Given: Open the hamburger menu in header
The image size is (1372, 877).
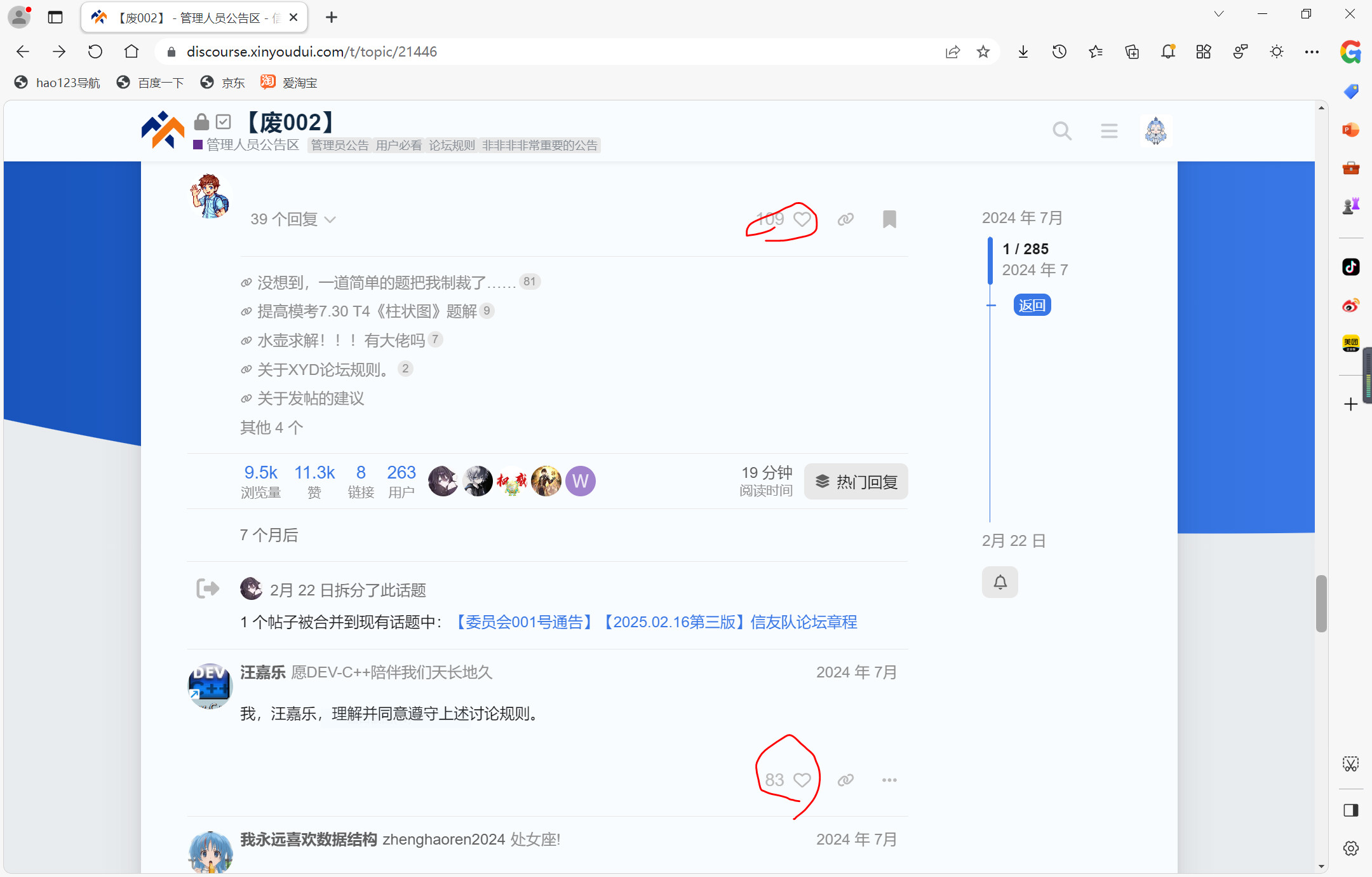Looking at the screenshot, I should (x=1109, y=131).
